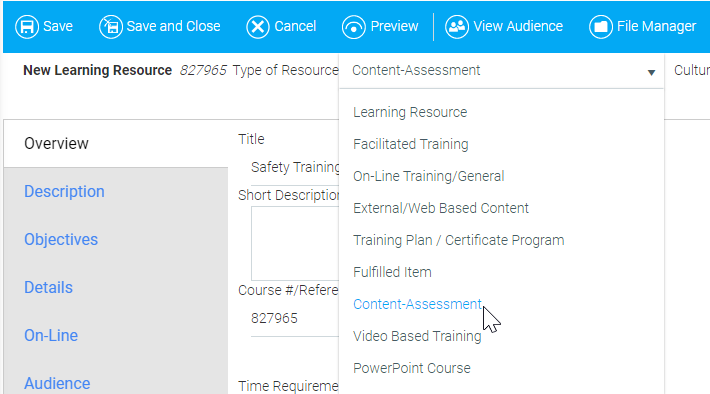Collapse the Type of Resource dropdown arrow
The width and height of the screenshot is (710, 394).
click(x=651, y=72)
